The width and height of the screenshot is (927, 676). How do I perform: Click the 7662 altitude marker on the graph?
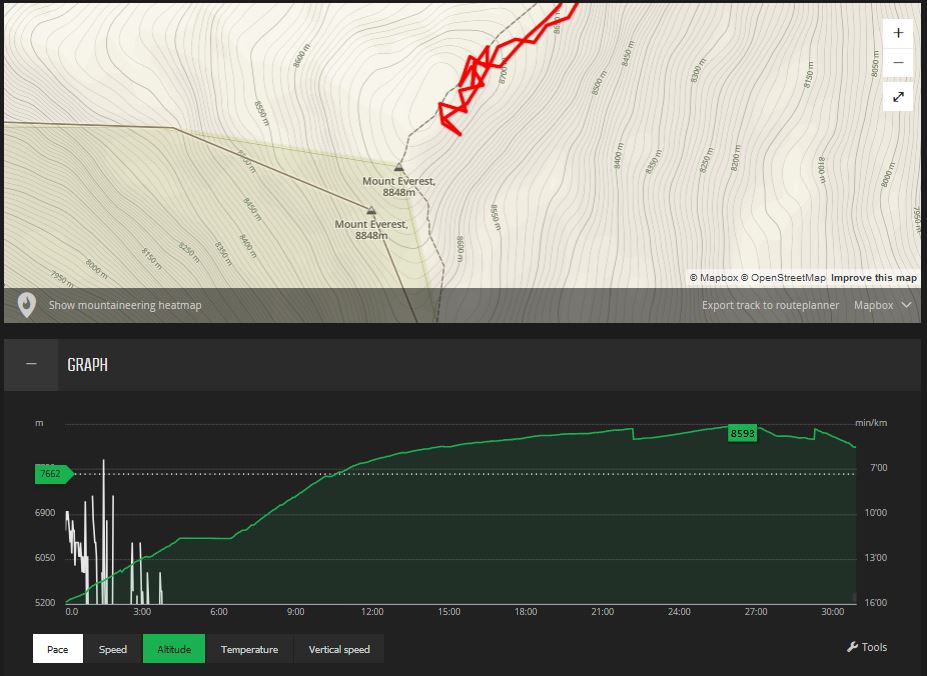tap(53, 474)
